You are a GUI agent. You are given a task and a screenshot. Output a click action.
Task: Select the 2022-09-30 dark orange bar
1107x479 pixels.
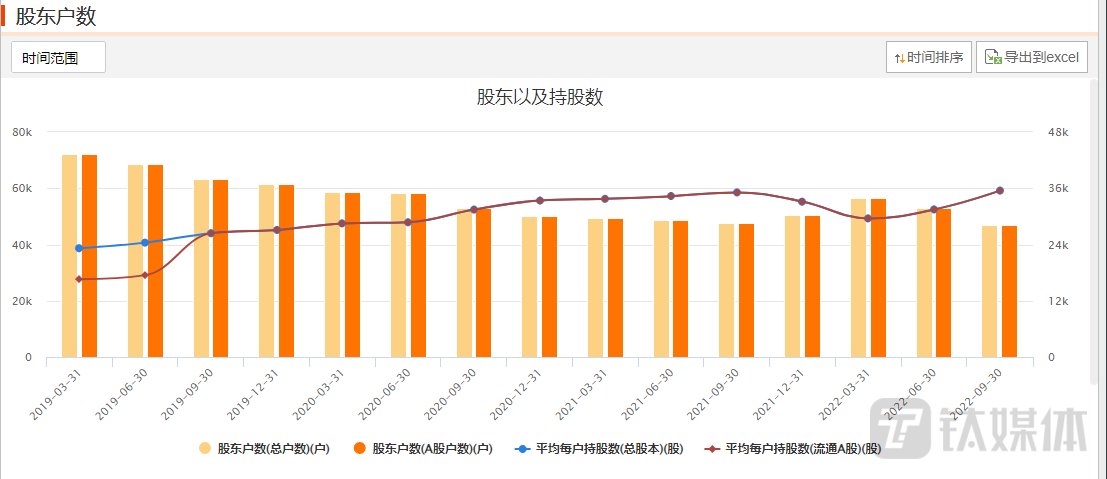pos(1010,292)
